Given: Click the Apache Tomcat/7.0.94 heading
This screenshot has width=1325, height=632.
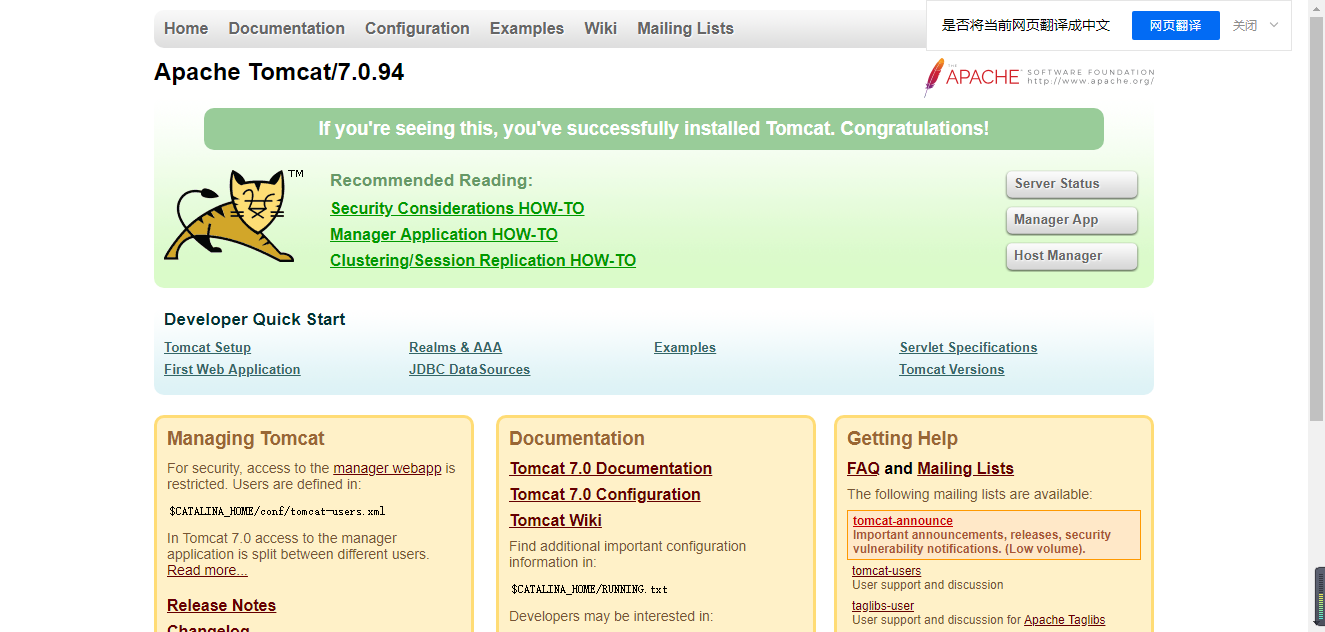Looking at the screenshot, I should tap(279, 72).
